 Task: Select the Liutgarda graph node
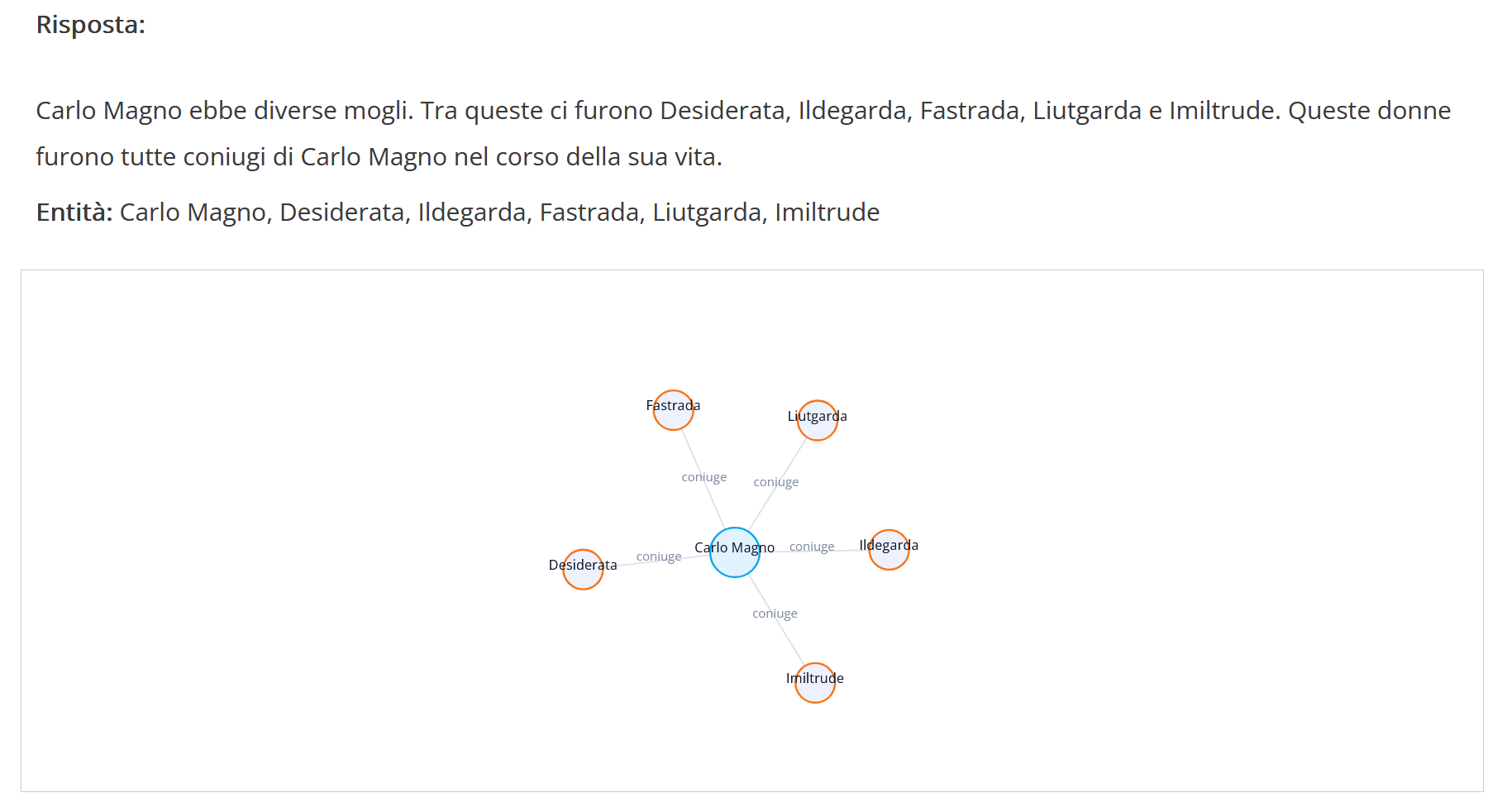pyautogui.click(x=817, y=421)
